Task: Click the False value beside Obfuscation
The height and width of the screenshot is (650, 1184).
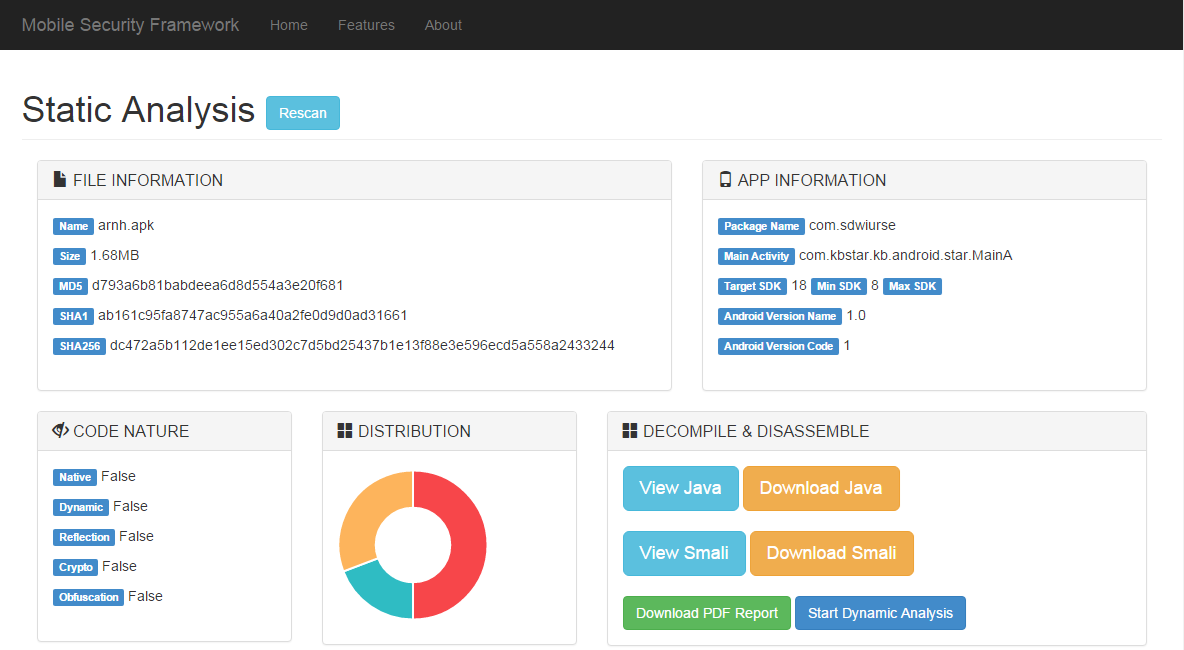Action: coord(146,596)
